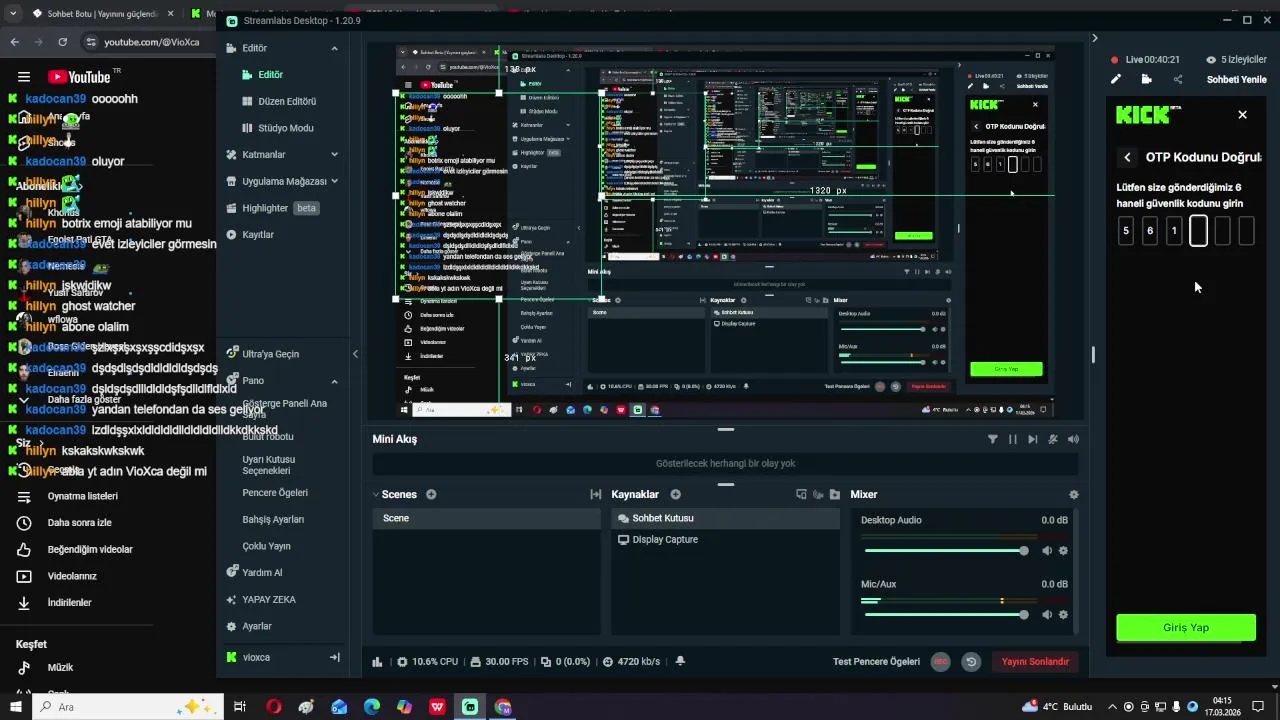Collapse the chat panel arrow

(1094, 38)
